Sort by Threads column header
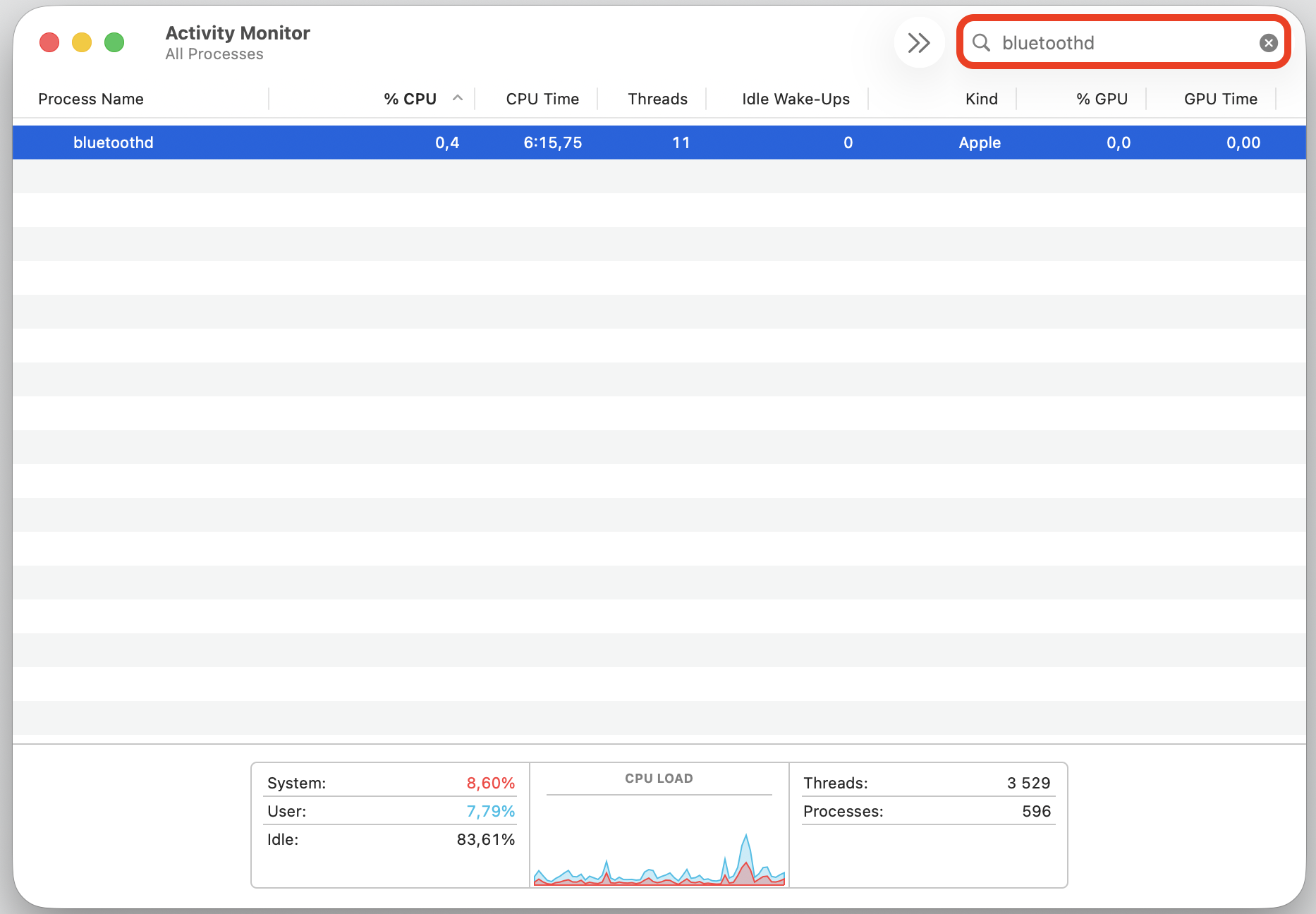Viewport: 1316px width, 914px height. pyautogui.click(x=657, y=99)
